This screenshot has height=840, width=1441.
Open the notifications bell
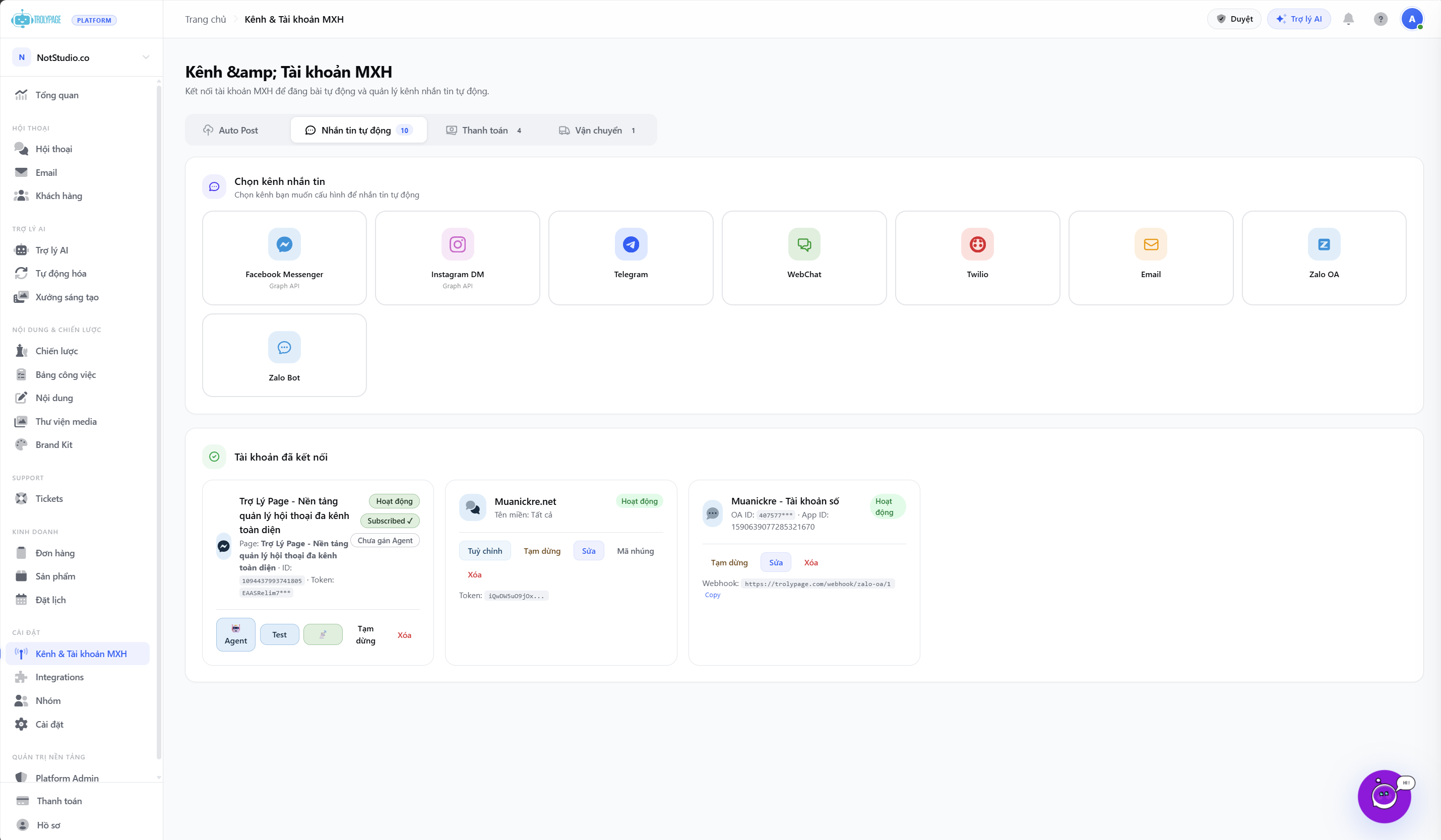1348,19
